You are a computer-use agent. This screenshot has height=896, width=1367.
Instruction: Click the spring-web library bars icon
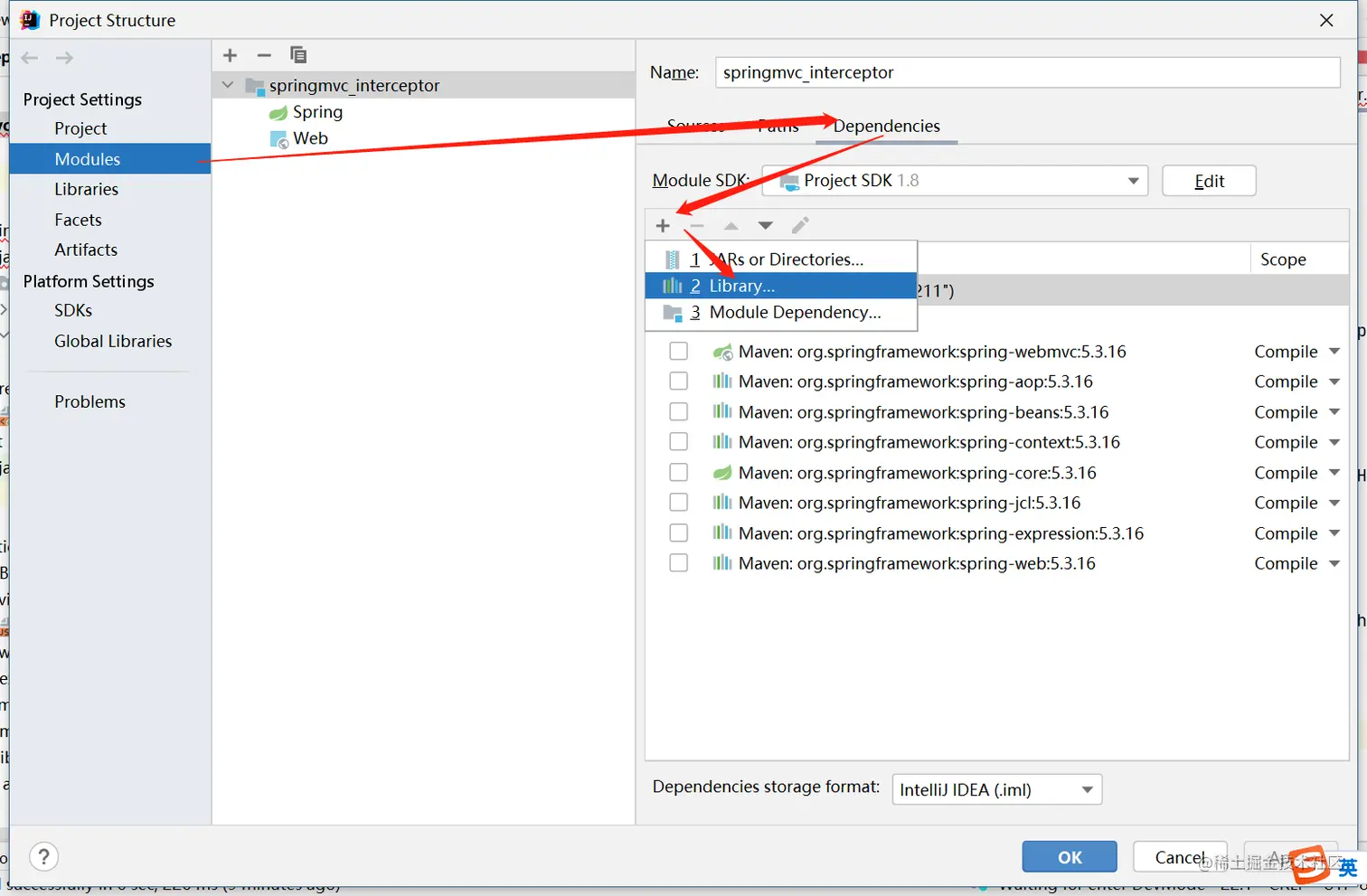pyautogui.click(x=722, y=563)
